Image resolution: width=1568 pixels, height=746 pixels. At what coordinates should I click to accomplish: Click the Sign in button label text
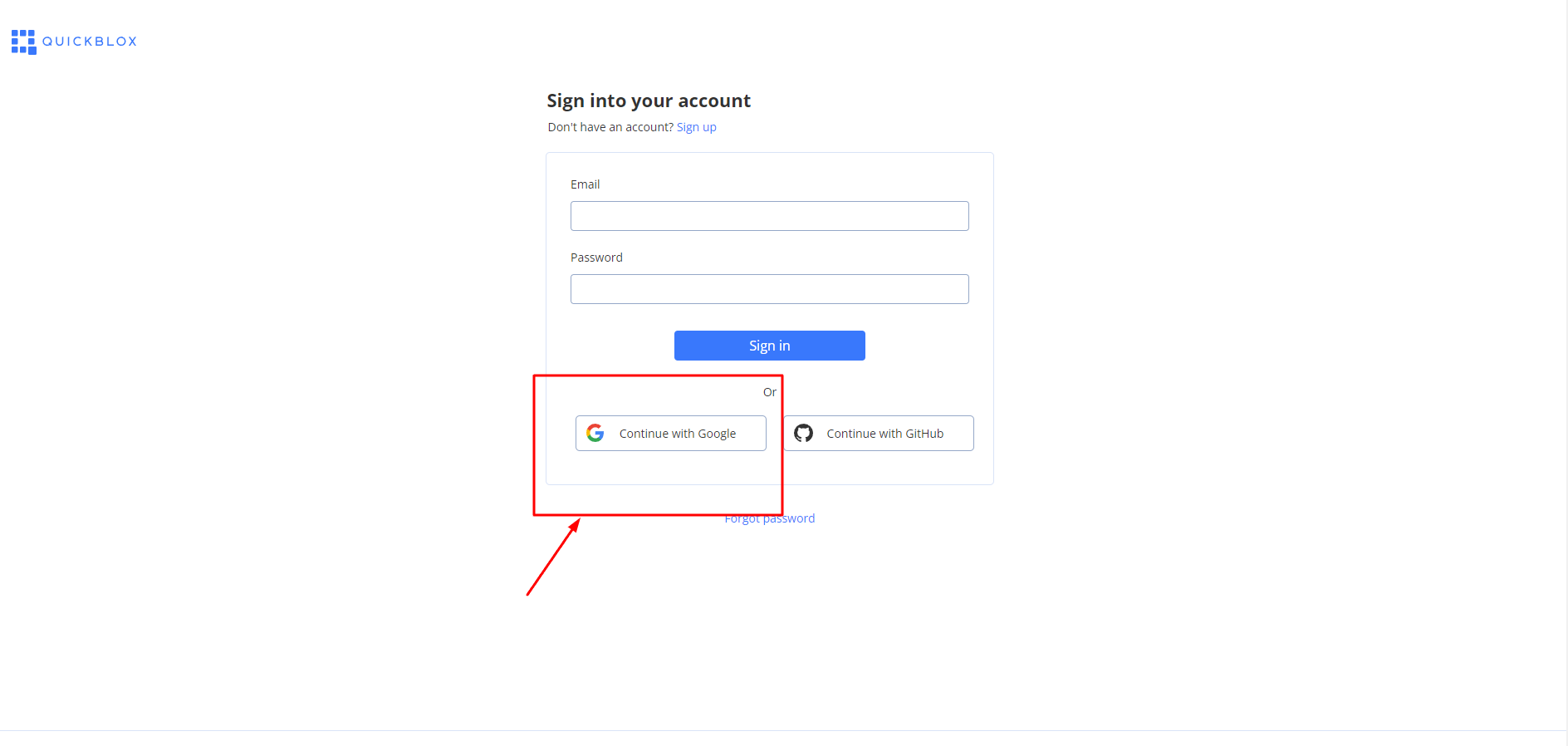tap(770, 346)
